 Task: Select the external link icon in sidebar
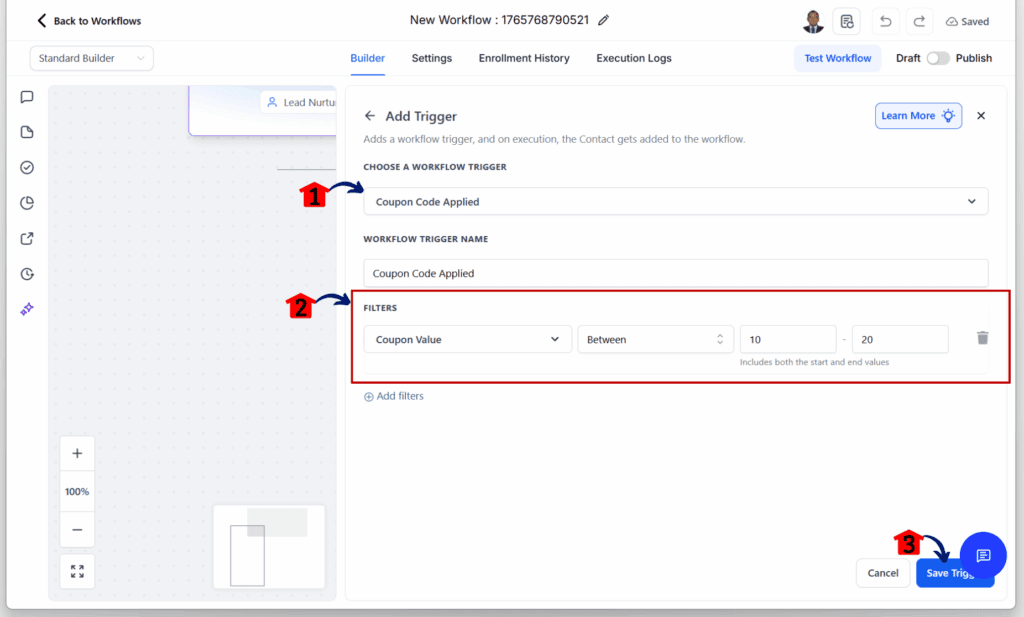click(x=27, y=238)
